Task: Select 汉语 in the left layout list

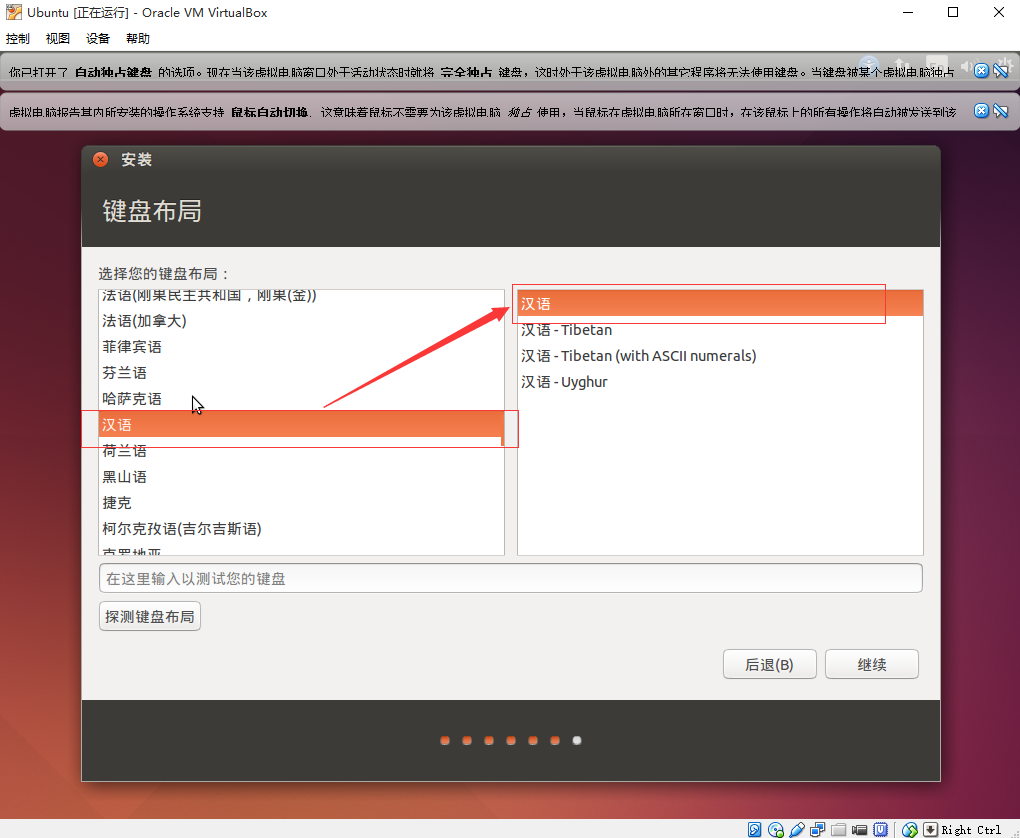Action: 301,425
